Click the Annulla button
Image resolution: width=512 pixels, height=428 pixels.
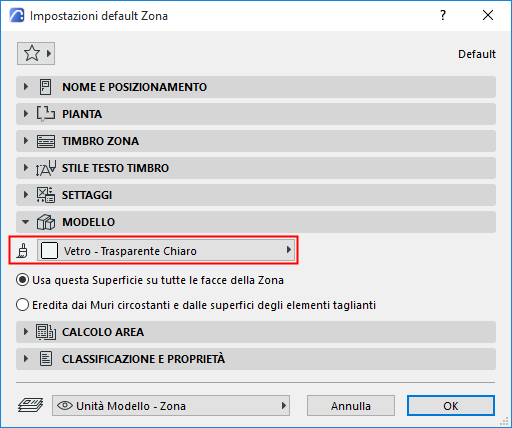click(351, 406)
